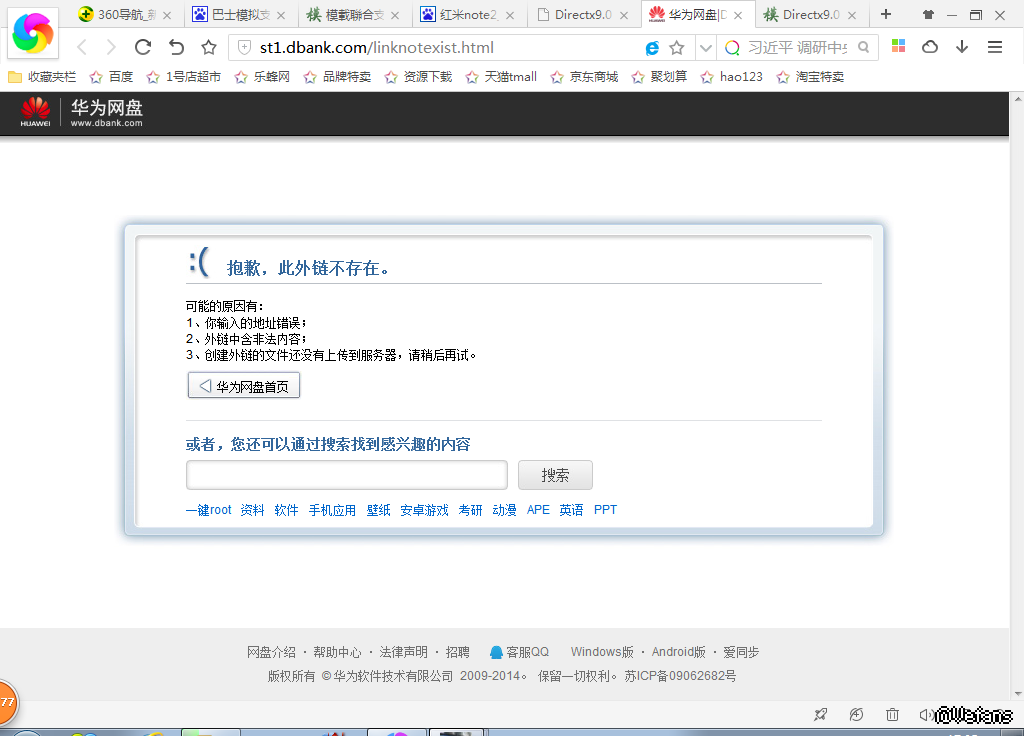This screenshot has height=736, width=1024.
Task: Click the rocket accelerator icon in status bar
Action: pos(821,714)
